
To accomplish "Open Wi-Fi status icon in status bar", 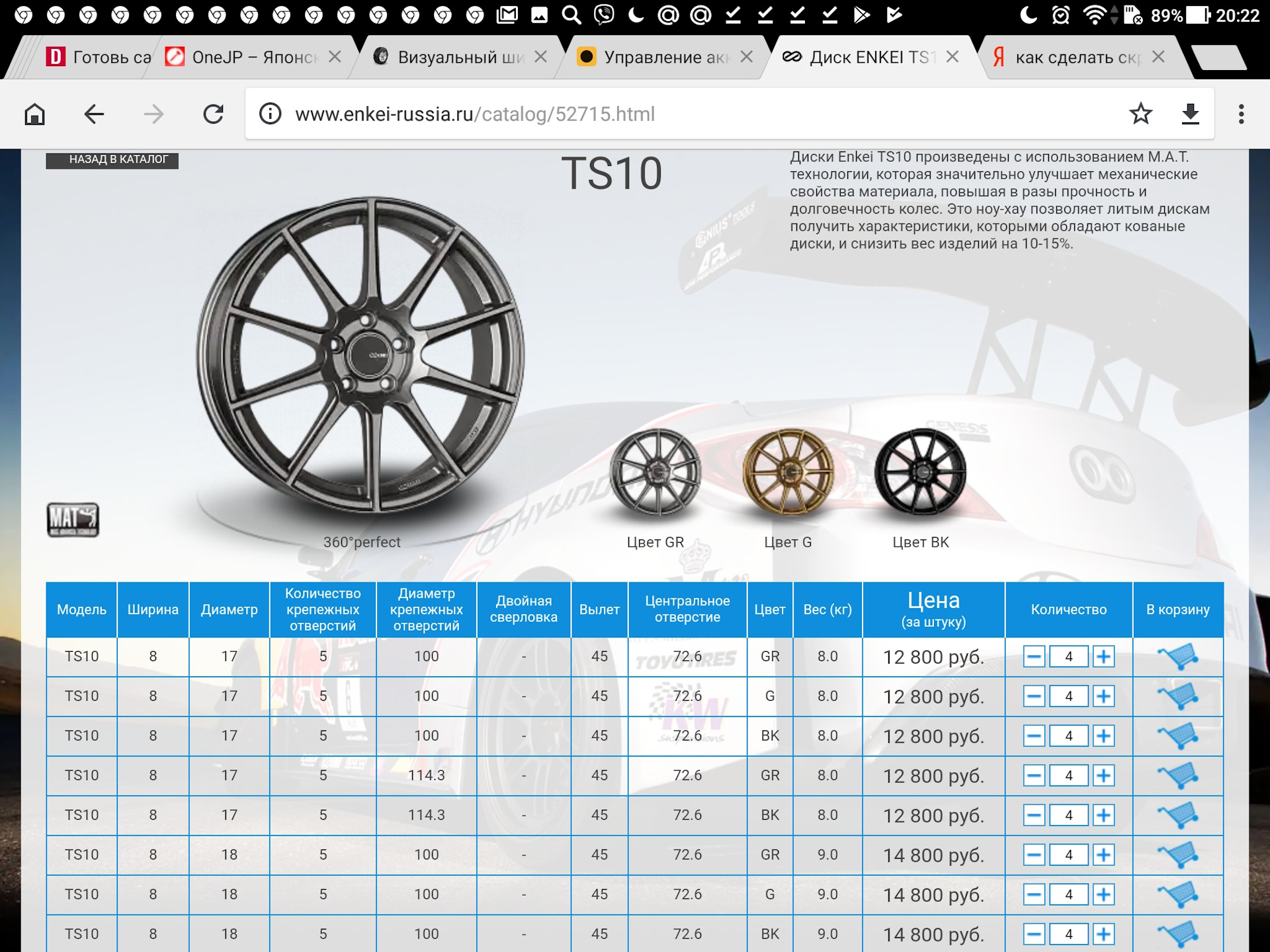I will (x=1095, y=15).
